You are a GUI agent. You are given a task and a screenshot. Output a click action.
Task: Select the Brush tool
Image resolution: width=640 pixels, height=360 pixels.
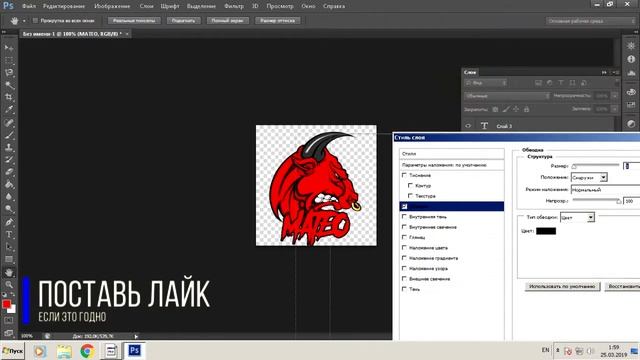tap(9, 135)
